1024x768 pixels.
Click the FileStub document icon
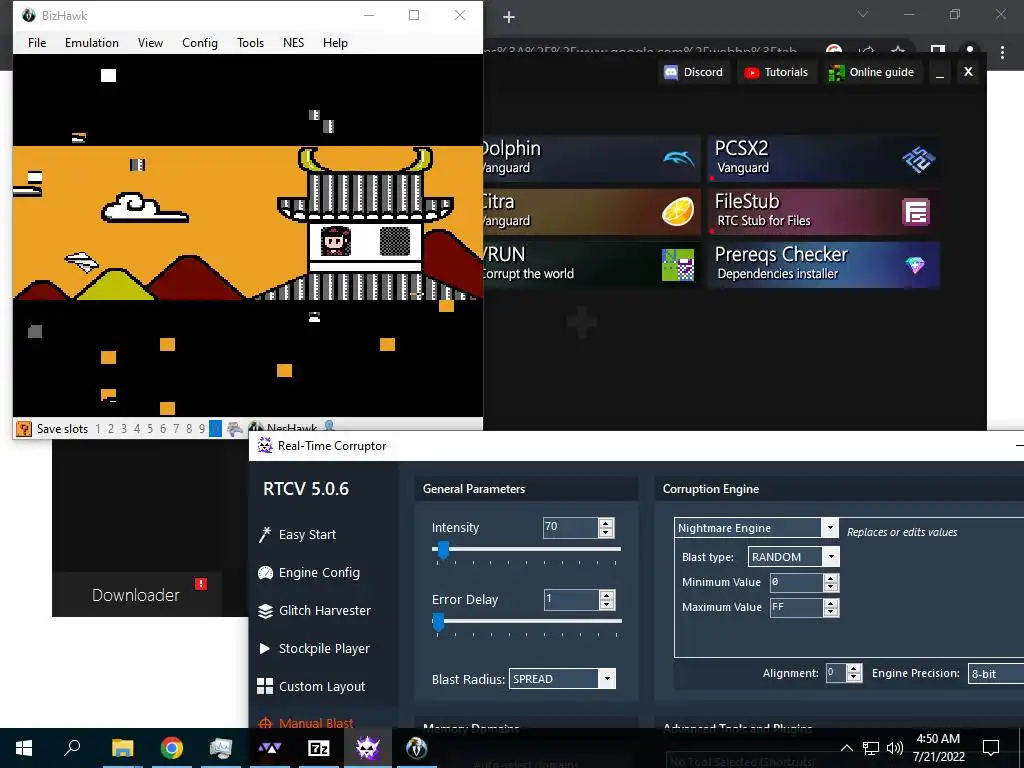(916, 212)
